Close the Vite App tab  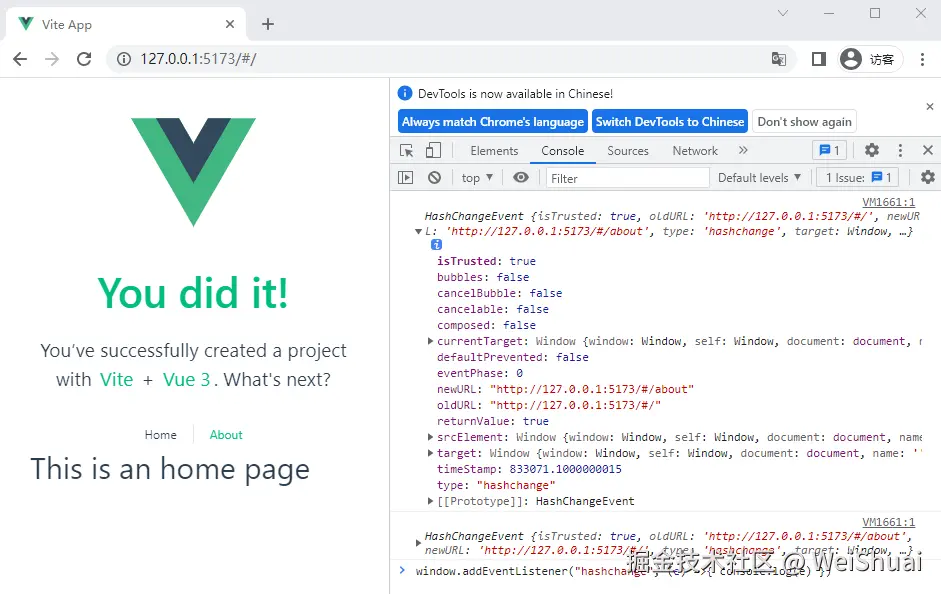(x=230, y=24)
